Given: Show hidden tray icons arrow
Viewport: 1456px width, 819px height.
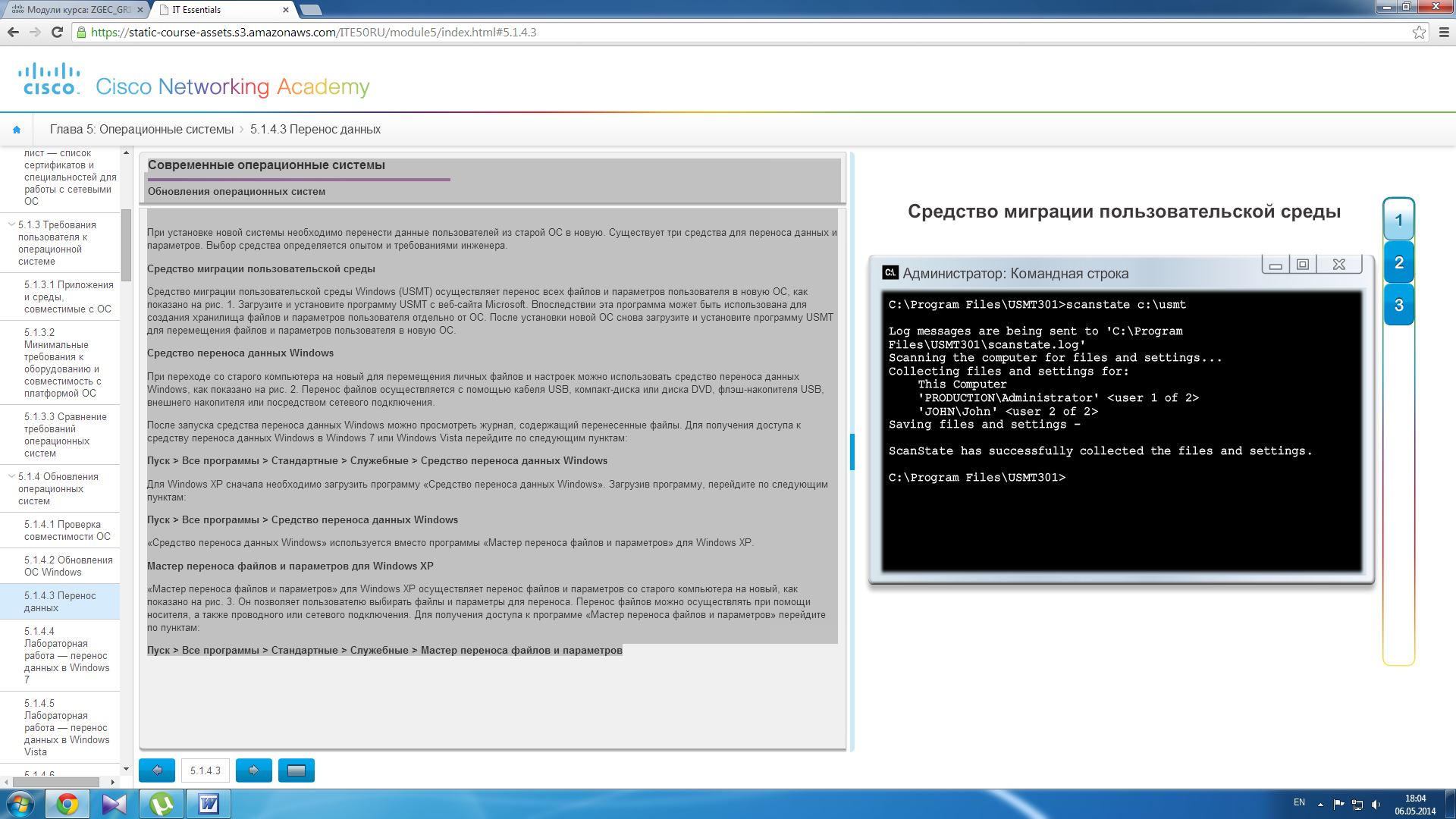Looking at the screenshot, I should click(1320, 804).
